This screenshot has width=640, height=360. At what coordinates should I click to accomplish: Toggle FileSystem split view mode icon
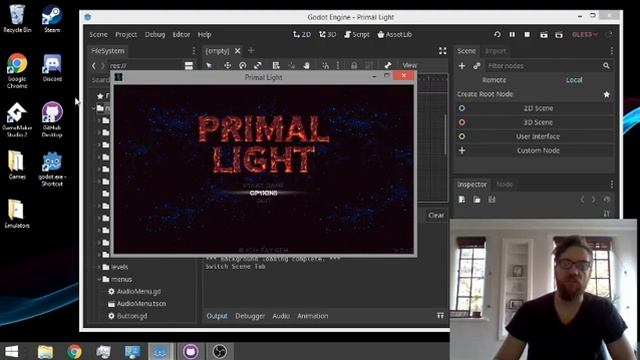click(189, 66)
